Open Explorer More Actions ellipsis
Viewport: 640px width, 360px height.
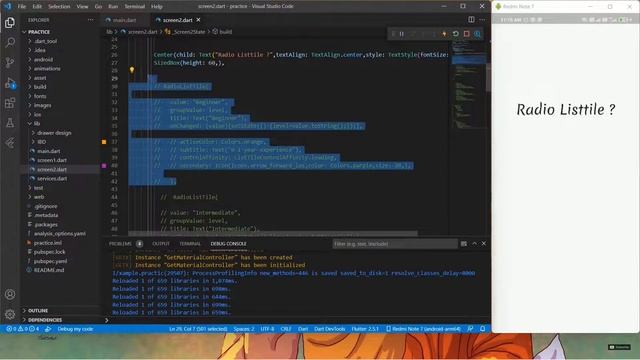pos(91,20)
